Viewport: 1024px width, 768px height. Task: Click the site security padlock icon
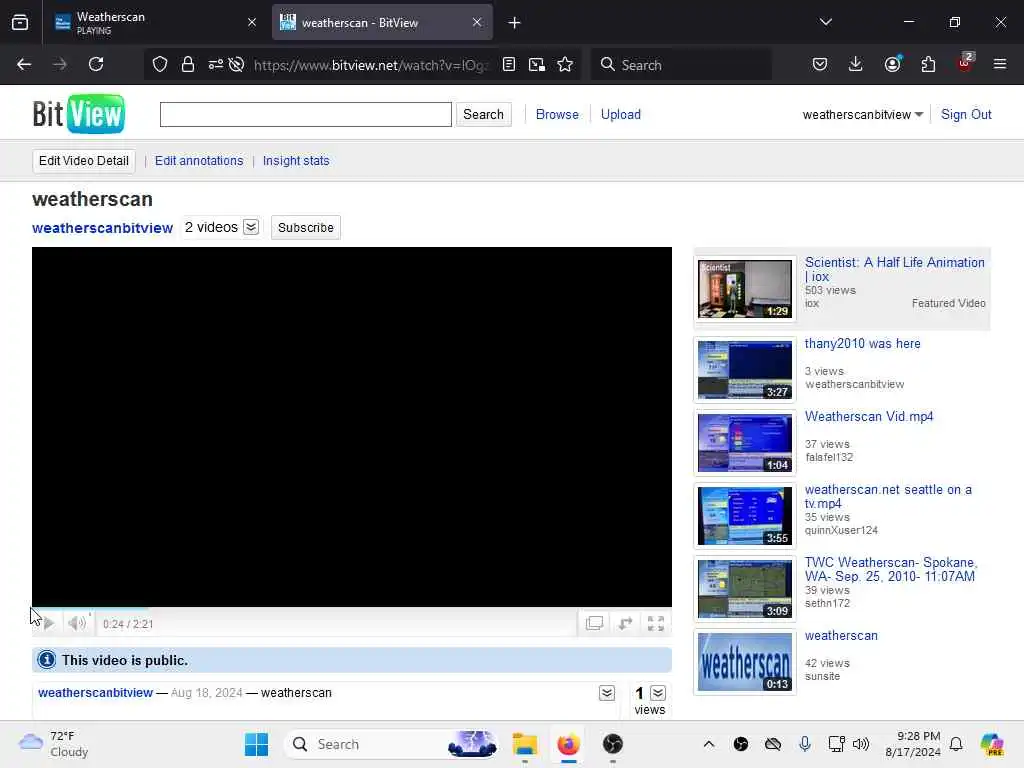pyautogui.click(x=188, y=64)
